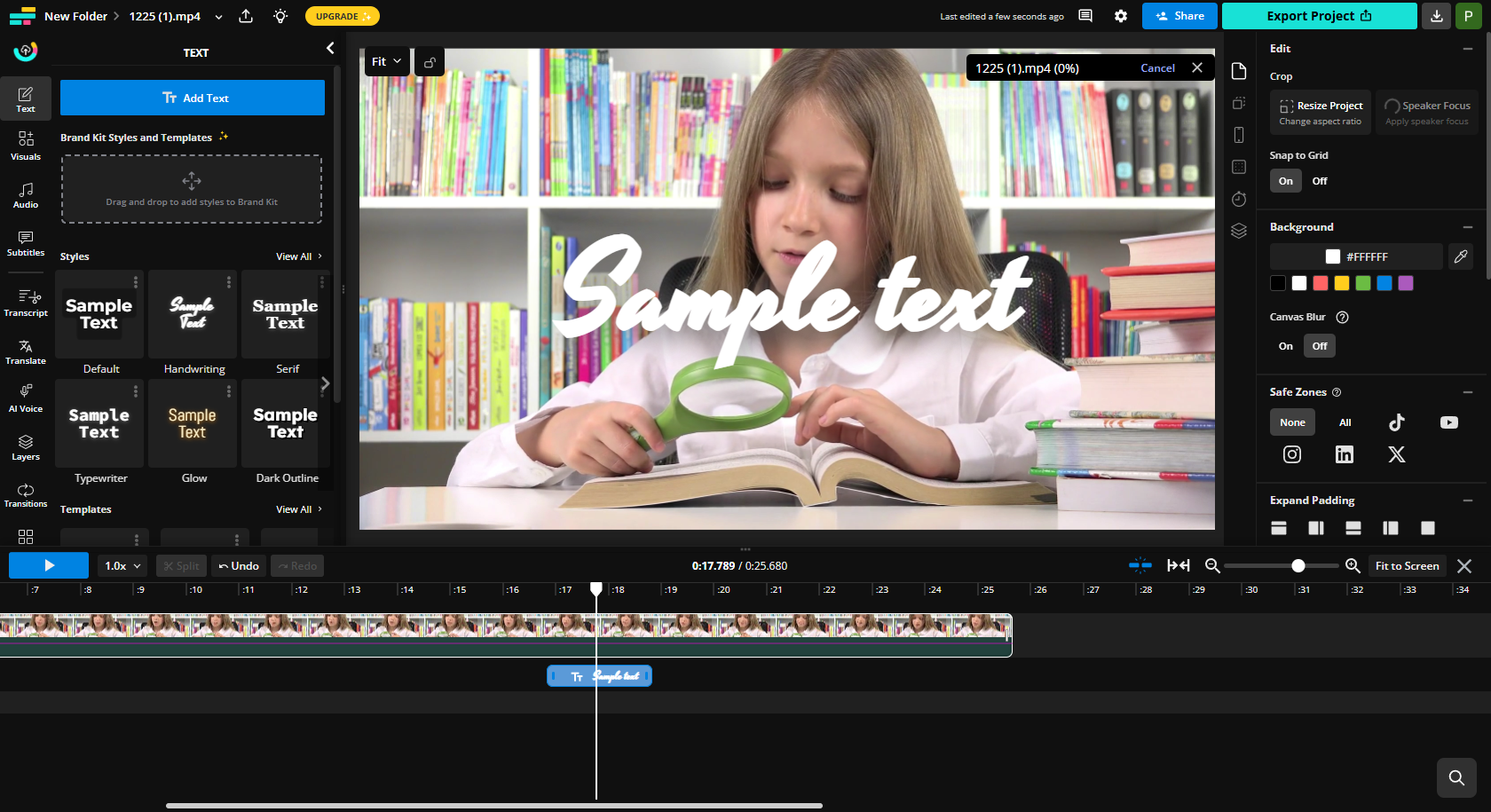Click the download icon beside Export Project
1491x812 pixels.
pyautogui.click(x=1437, y=16)
